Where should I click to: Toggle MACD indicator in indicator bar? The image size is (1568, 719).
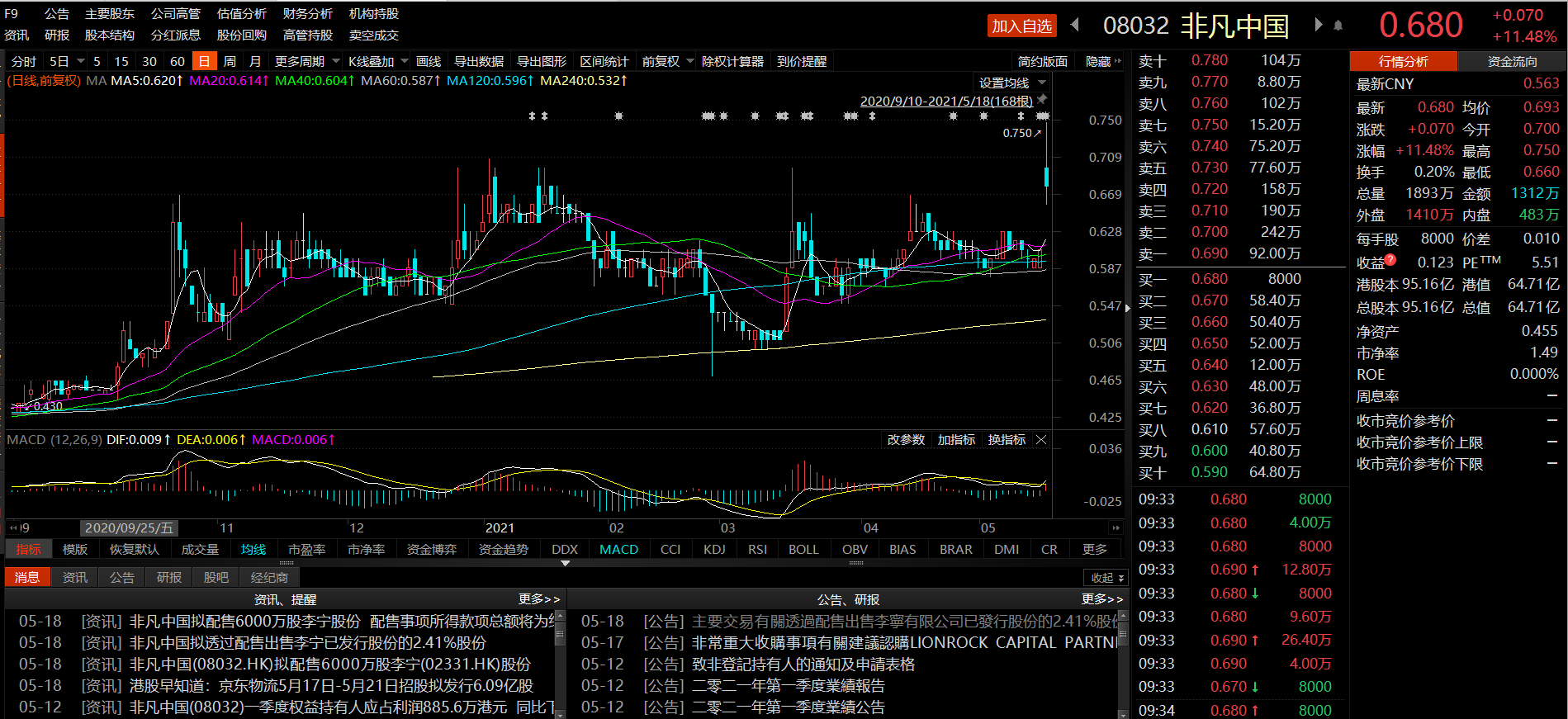point(618,550)
